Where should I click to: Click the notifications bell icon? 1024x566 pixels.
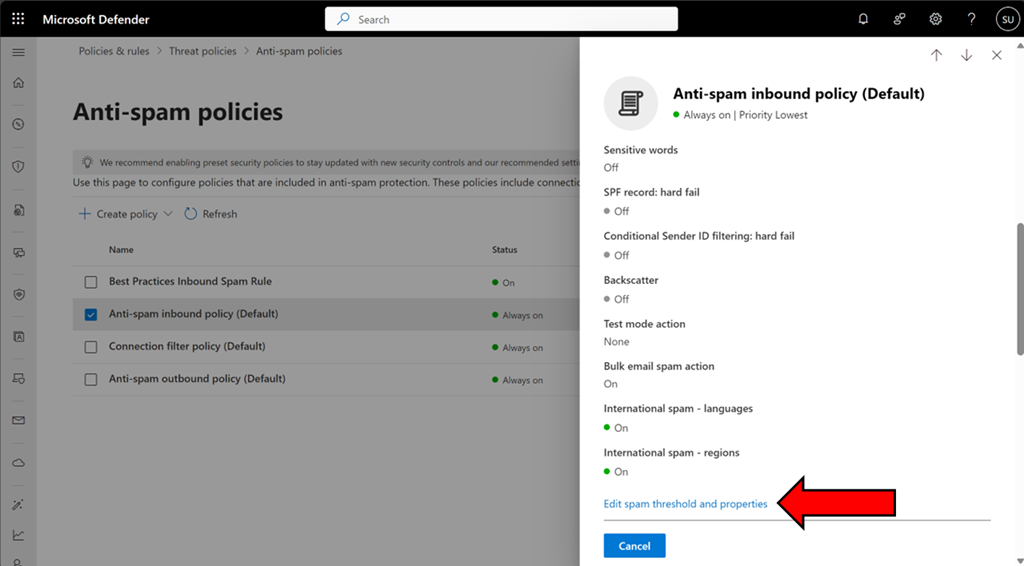(864, 19)
